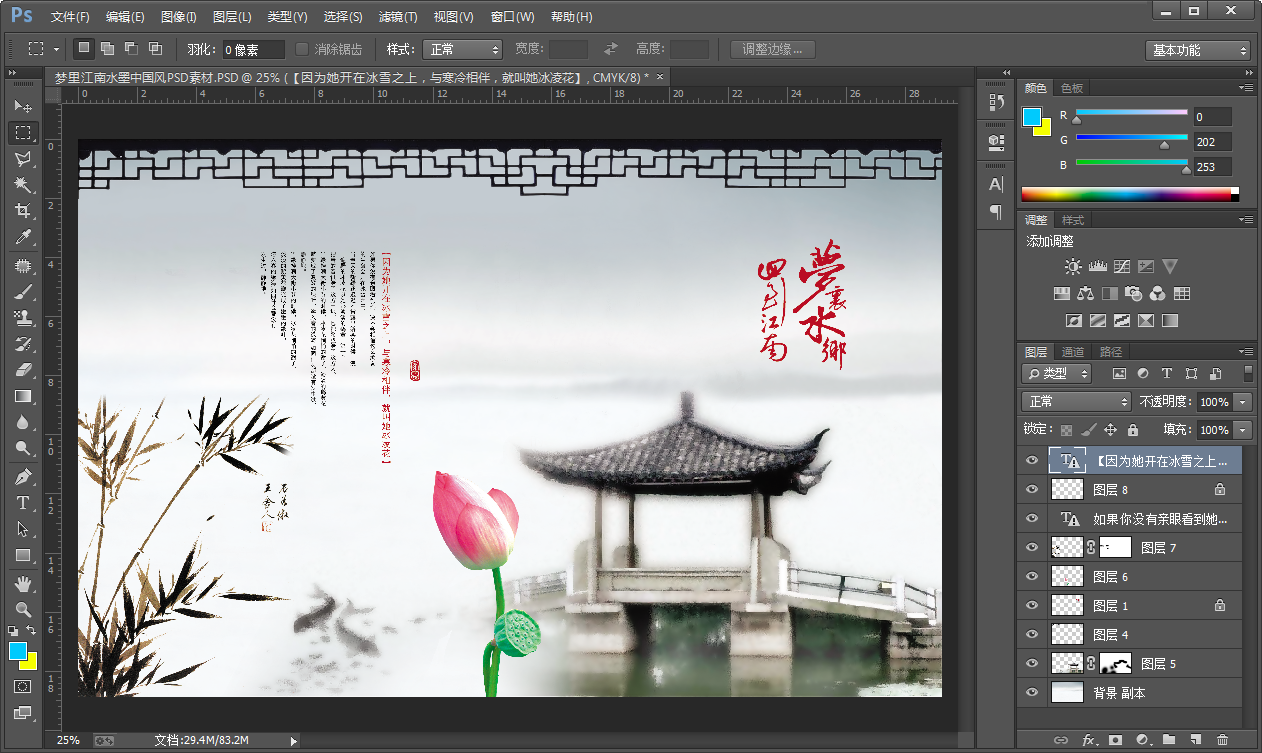The width and height of the screenshot is (1262, 753).
Task: Toggle visibility of 图层 8
Action: (1032, 490)
